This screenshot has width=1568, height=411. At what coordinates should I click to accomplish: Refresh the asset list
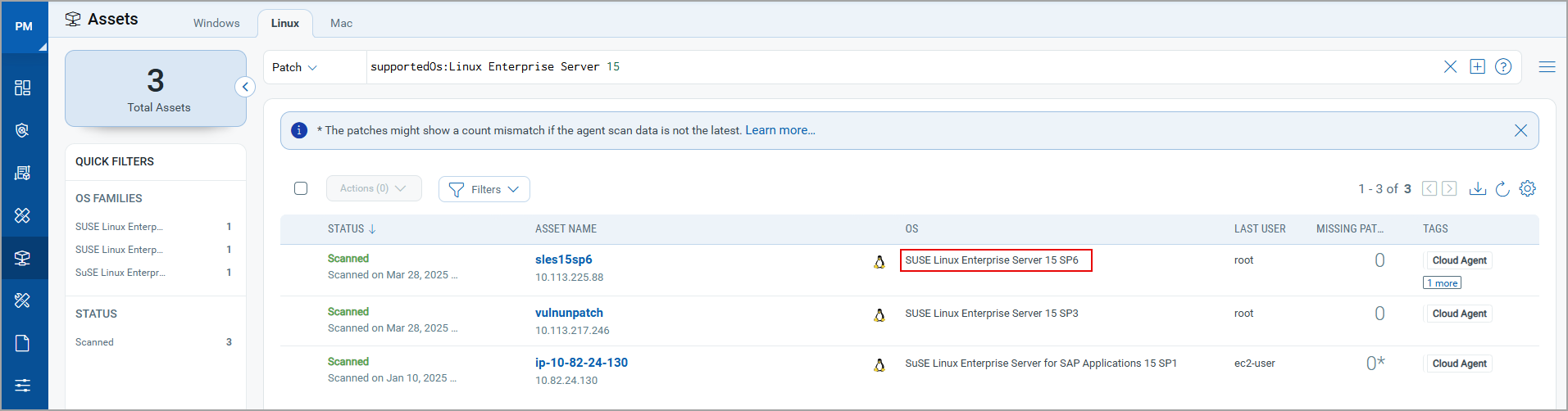1502,188
